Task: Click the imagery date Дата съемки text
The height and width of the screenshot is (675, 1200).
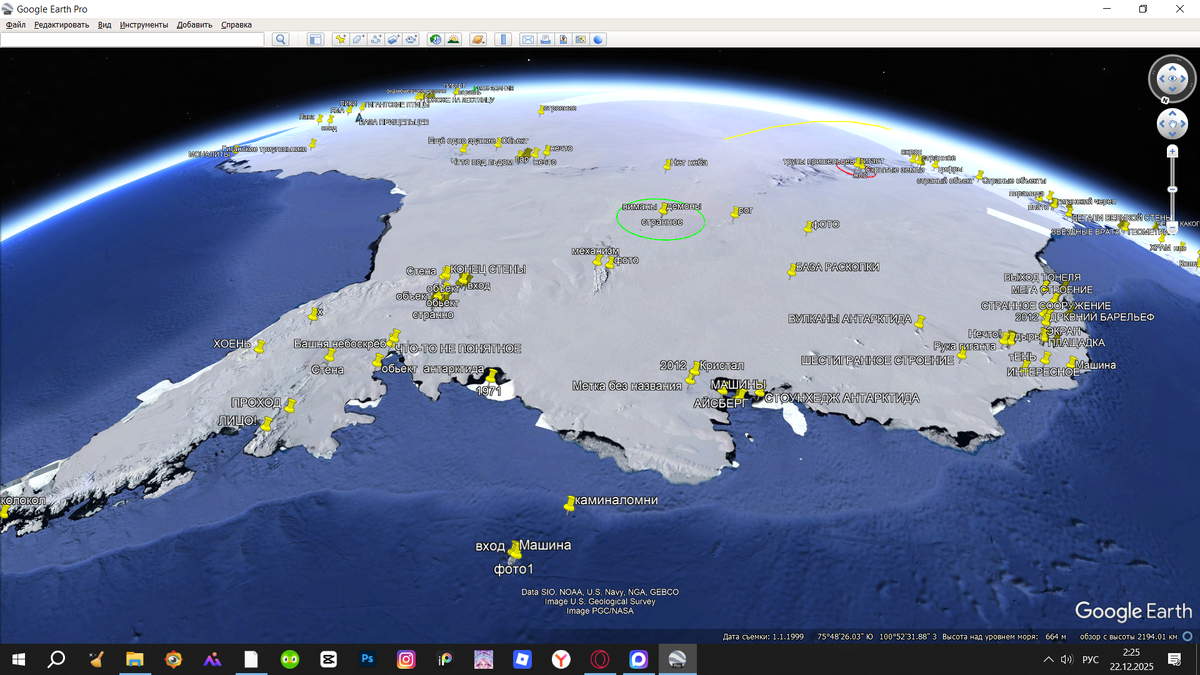Action: pyautogui.click(x=763, y=636)
